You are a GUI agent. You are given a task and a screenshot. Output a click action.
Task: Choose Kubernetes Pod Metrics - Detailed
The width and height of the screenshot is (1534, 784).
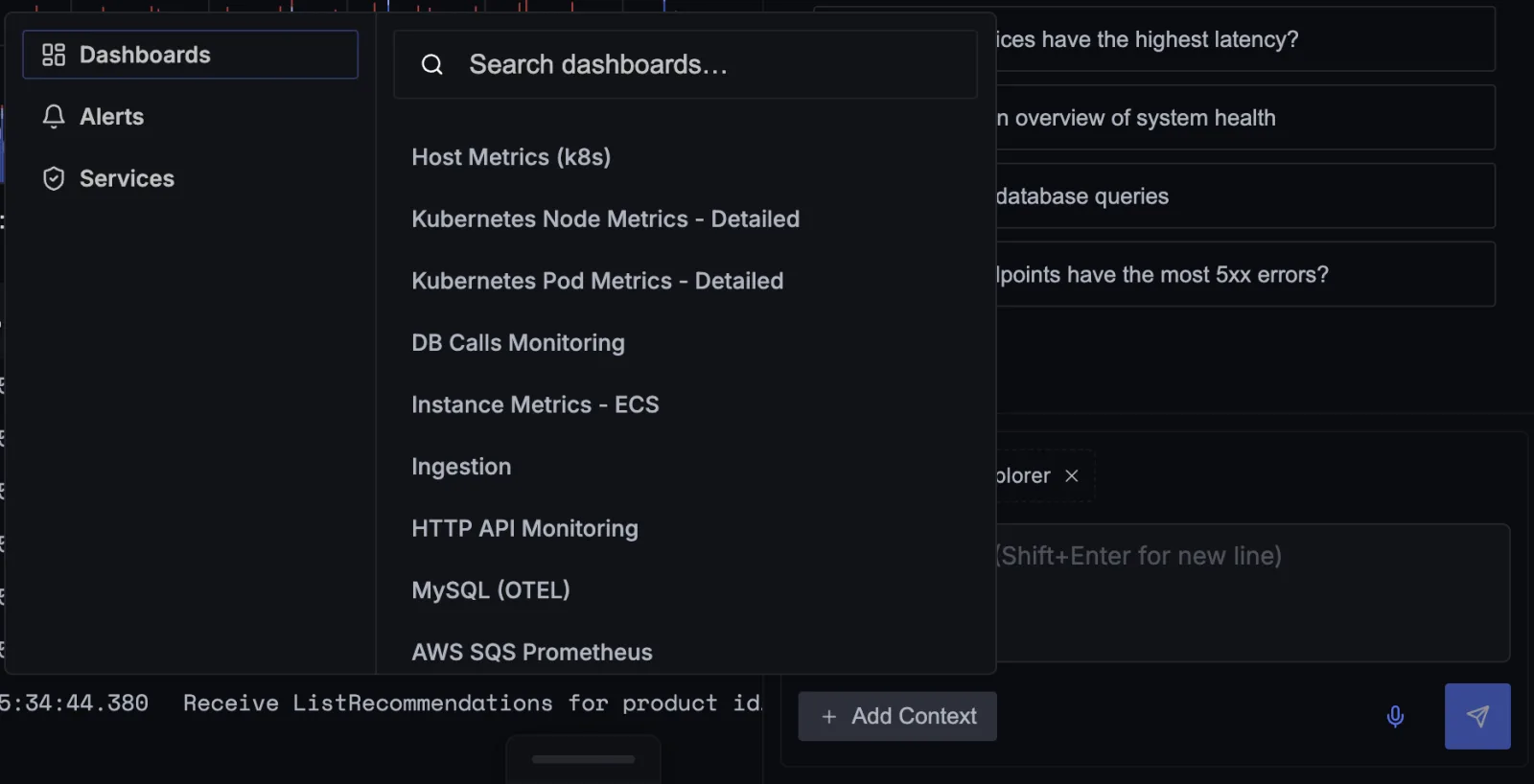point(597,281)
